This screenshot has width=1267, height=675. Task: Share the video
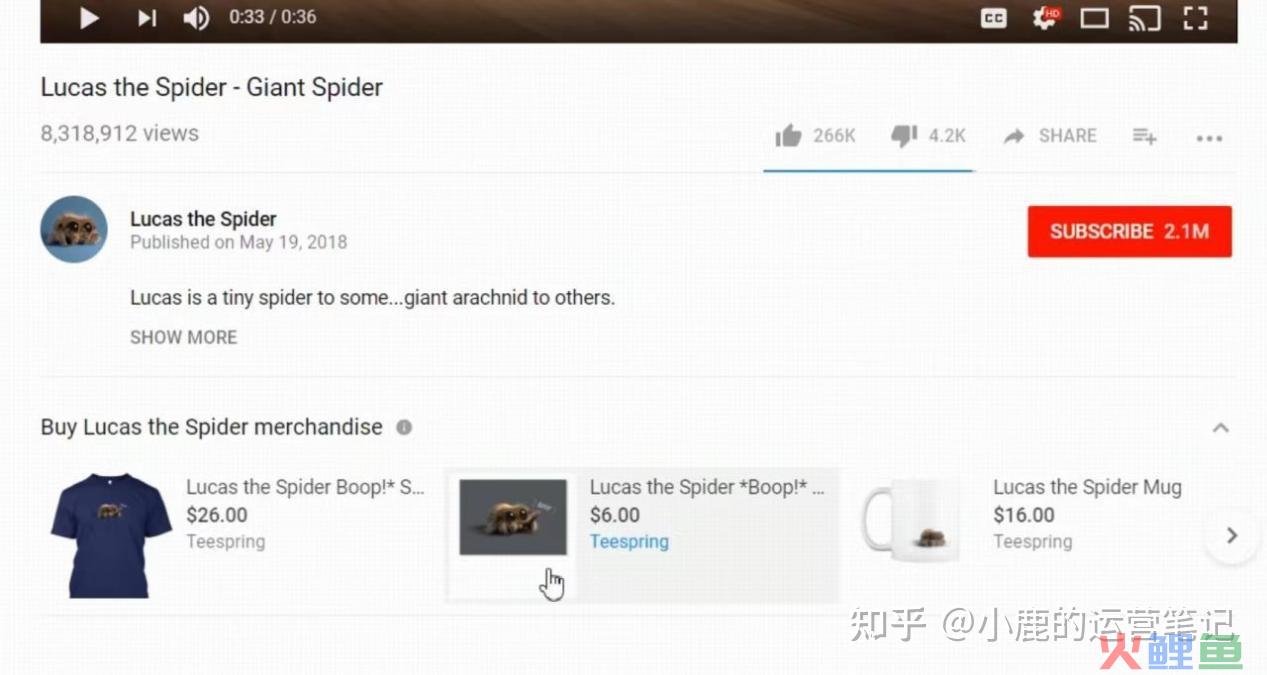tap(1050, 136)
